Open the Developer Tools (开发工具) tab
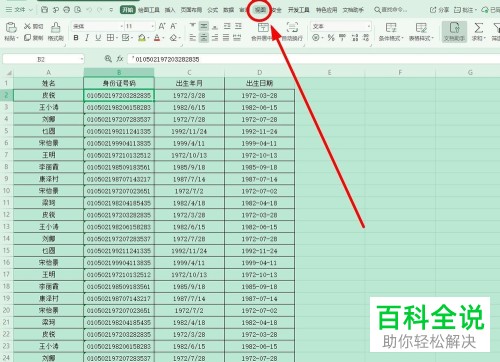500x362 pixels. tap(299, 10)
